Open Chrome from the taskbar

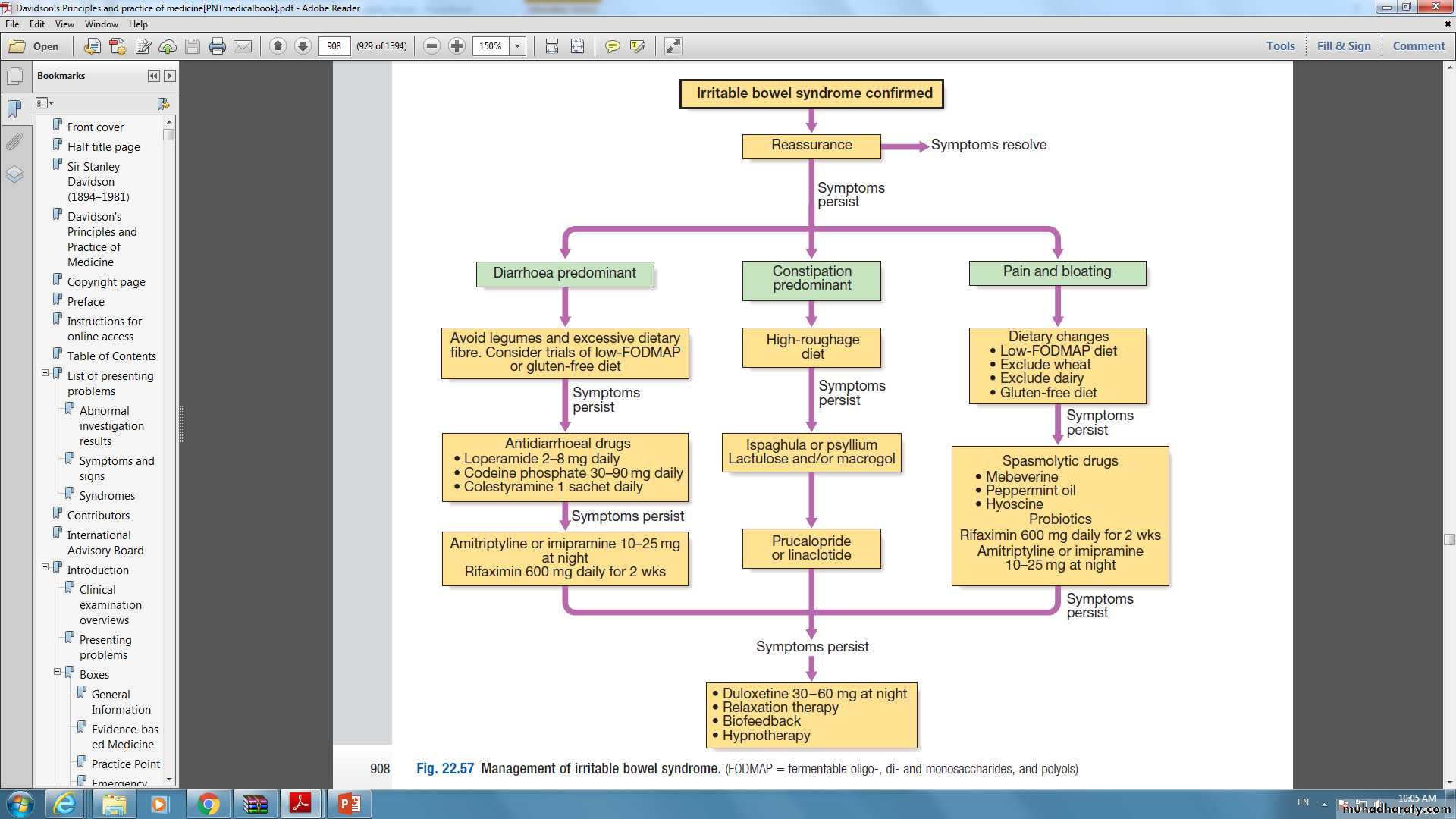[208, 804]
